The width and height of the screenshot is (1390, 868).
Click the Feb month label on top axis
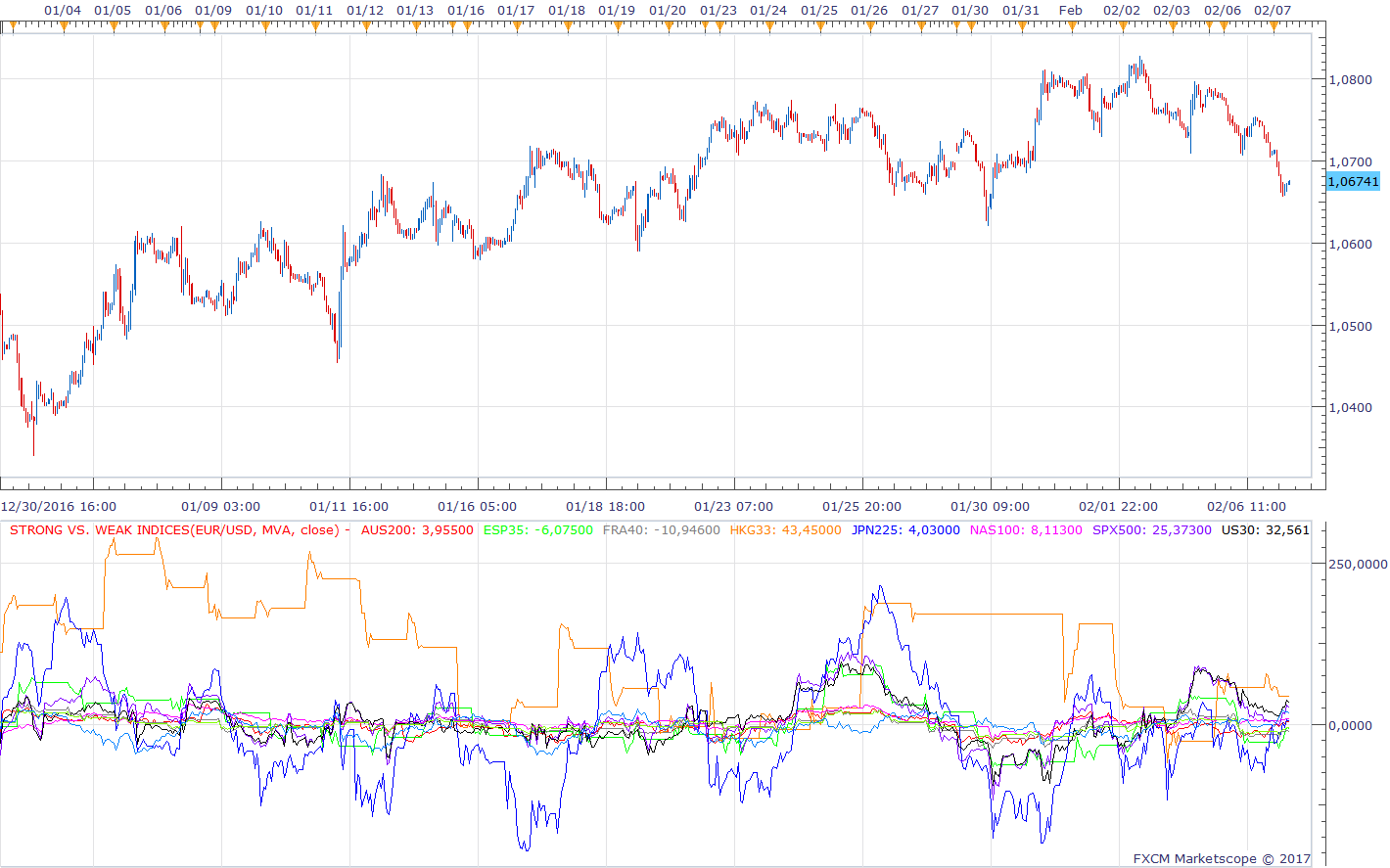click(x=1071, y=10)
